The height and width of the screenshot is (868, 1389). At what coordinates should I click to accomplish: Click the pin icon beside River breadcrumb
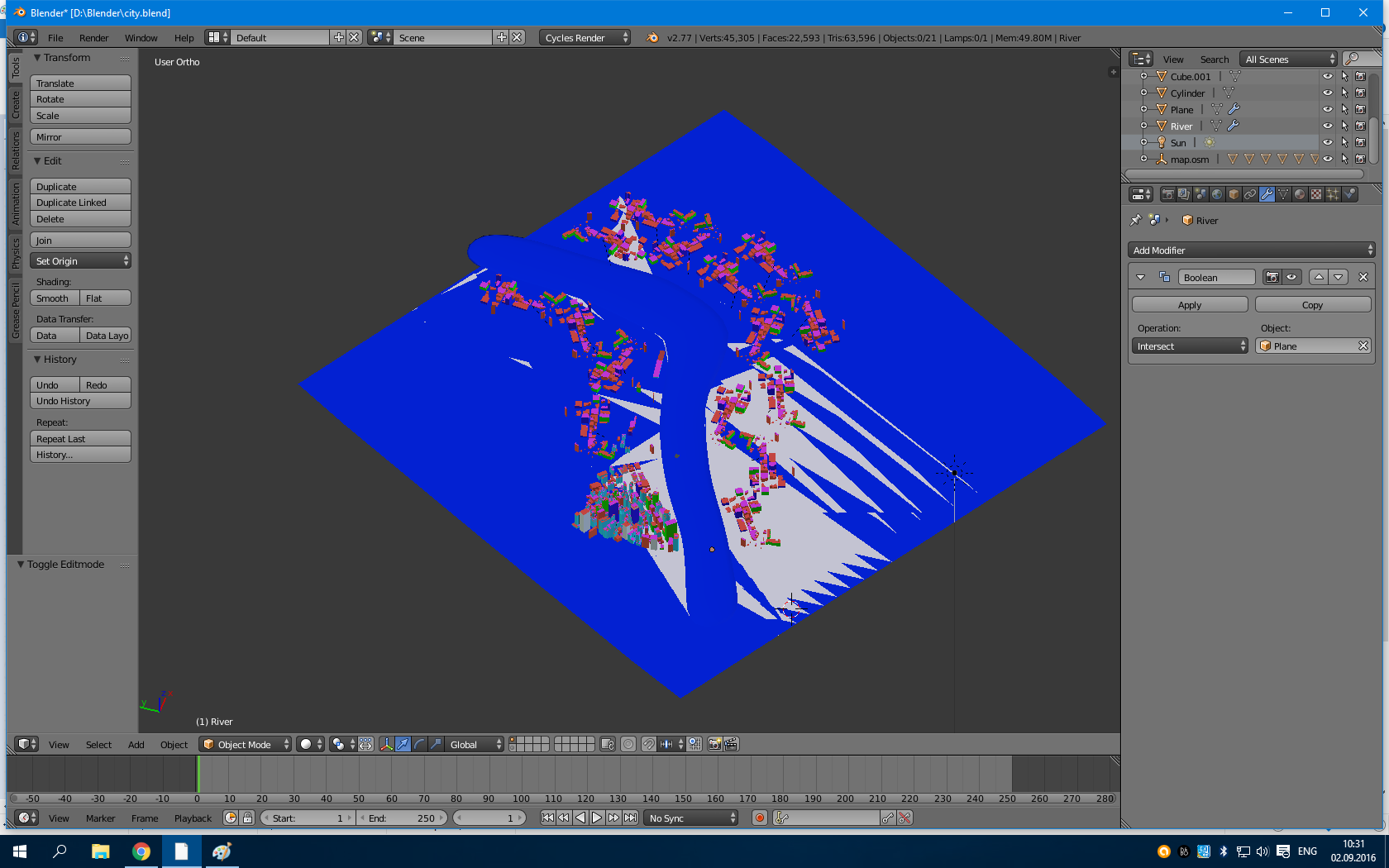click(1136, 220)
